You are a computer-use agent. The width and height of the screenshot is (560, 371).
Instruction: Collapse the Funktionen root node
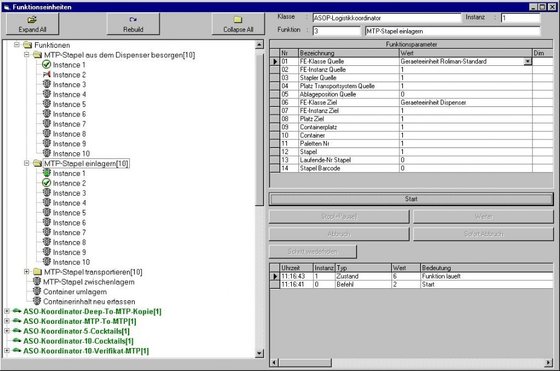pos(17,45)
